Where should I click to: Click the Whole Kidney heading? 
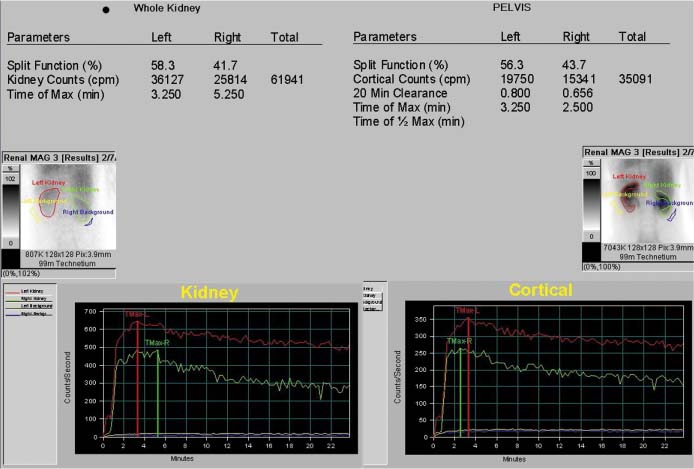tap(167, 8)
